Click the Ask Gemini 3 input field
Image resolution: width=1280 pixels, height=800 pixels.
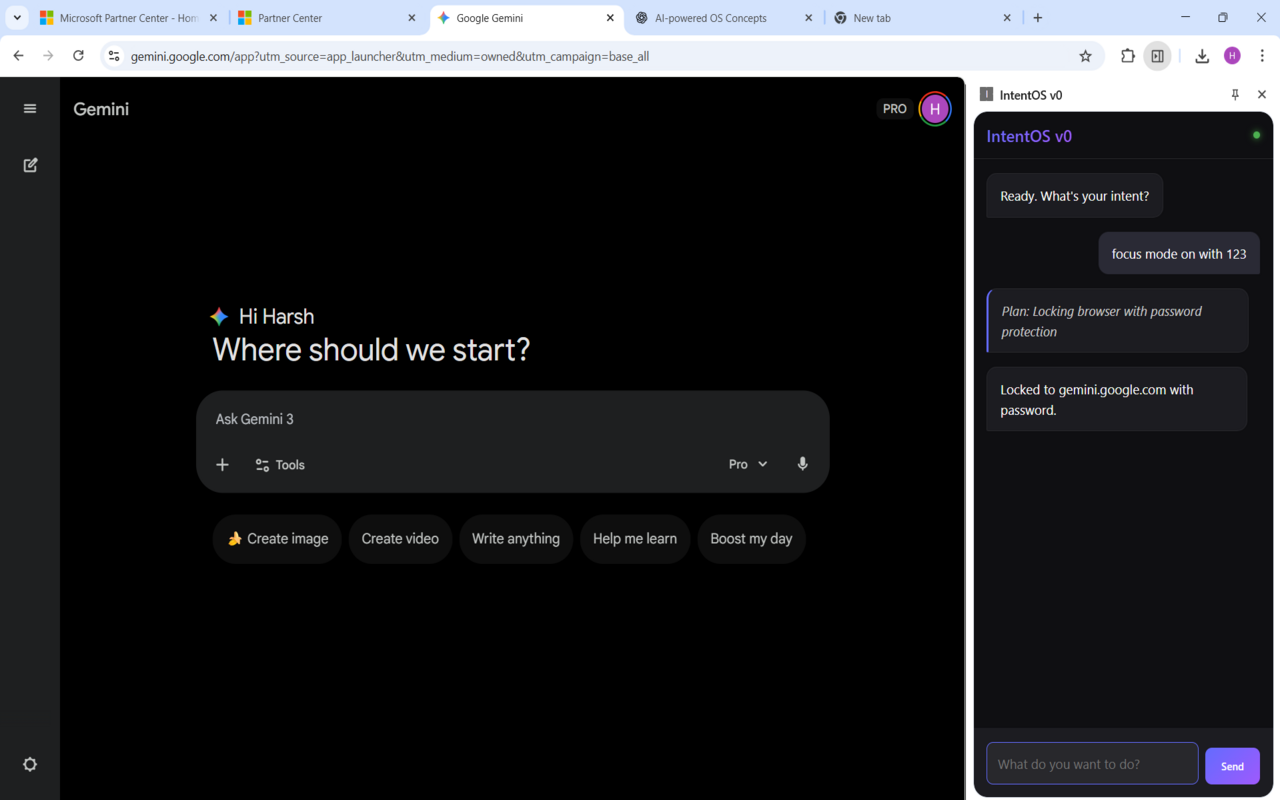pyautogui.click(x=512, y=419)
